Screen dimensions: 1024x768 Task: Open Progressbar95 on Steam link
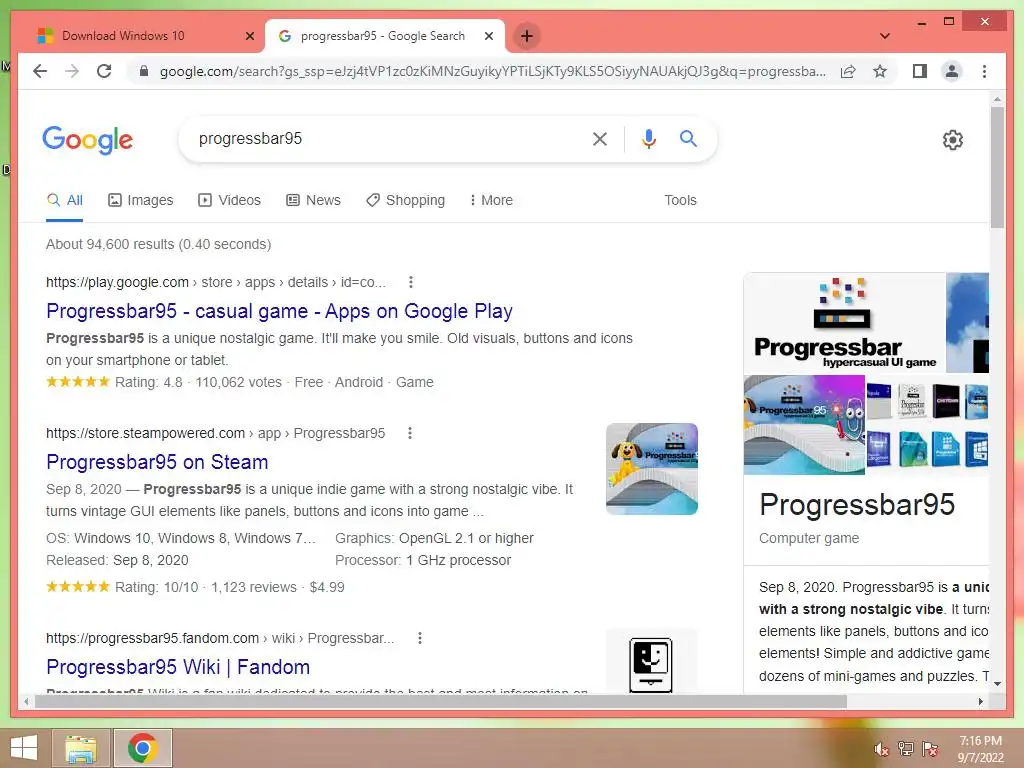157,462
